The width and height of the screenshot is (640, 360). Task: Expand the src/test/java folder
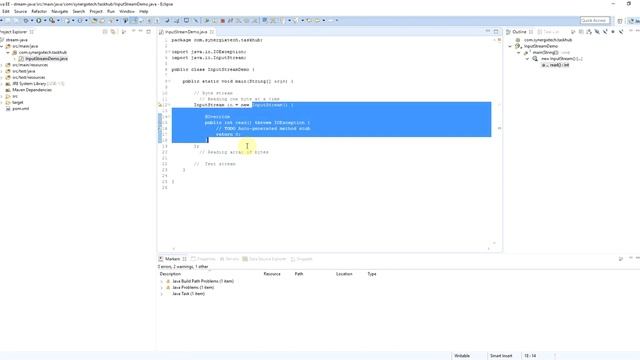pyautogui.click(x=2, y=71)
